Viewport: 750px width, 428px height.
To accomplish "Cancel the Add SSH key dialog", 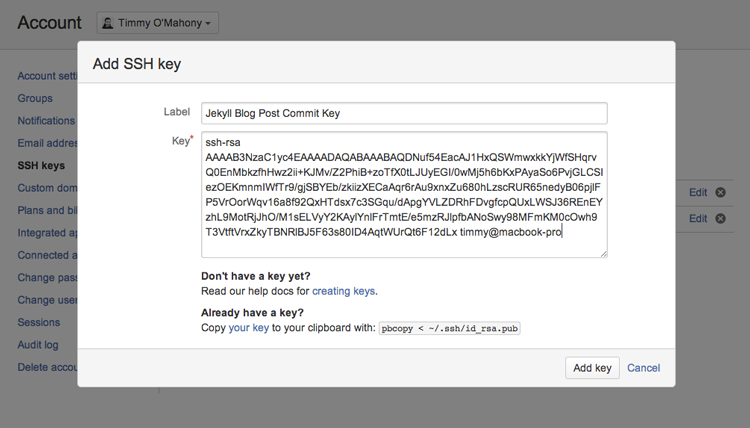I will (x=643, y=368).
